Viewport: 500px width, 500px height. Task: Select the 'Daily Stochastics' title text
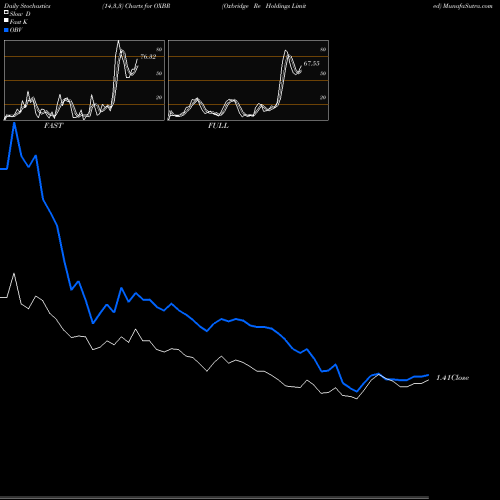27,6
